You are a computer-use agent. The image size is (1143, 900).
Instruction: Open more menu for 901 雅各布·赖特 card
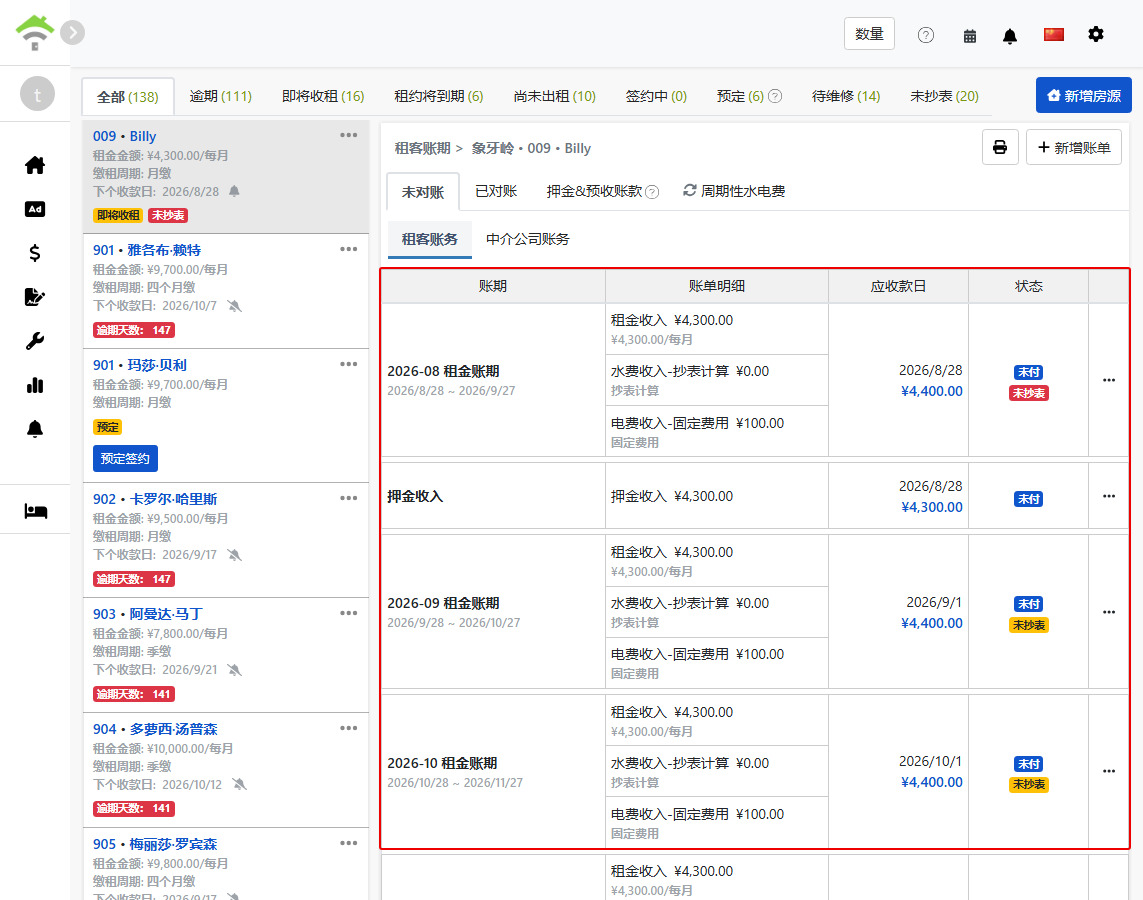click(348, 249)
